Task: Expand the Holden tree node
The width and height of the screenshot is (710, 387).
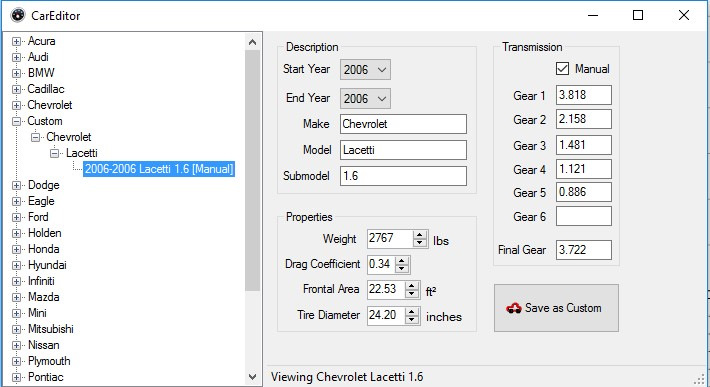Action: tap(16, 233)
